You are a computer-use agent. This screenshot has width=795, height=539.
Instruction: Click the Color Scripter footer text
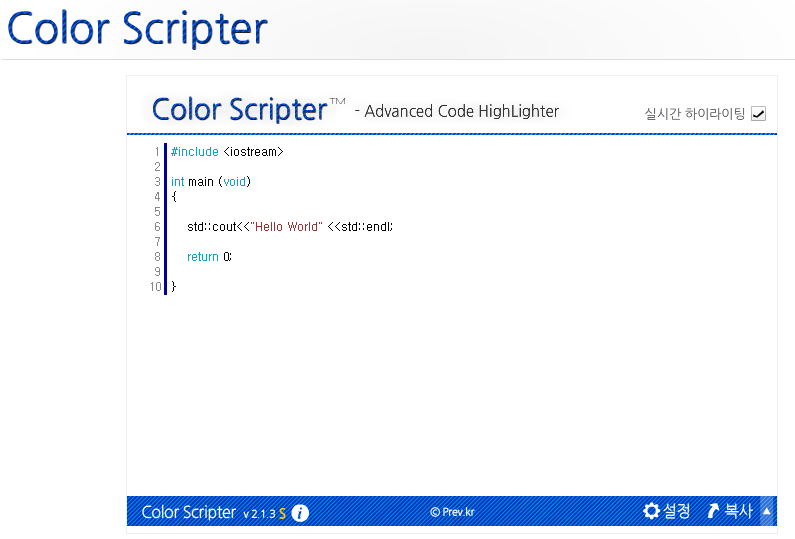189,512
